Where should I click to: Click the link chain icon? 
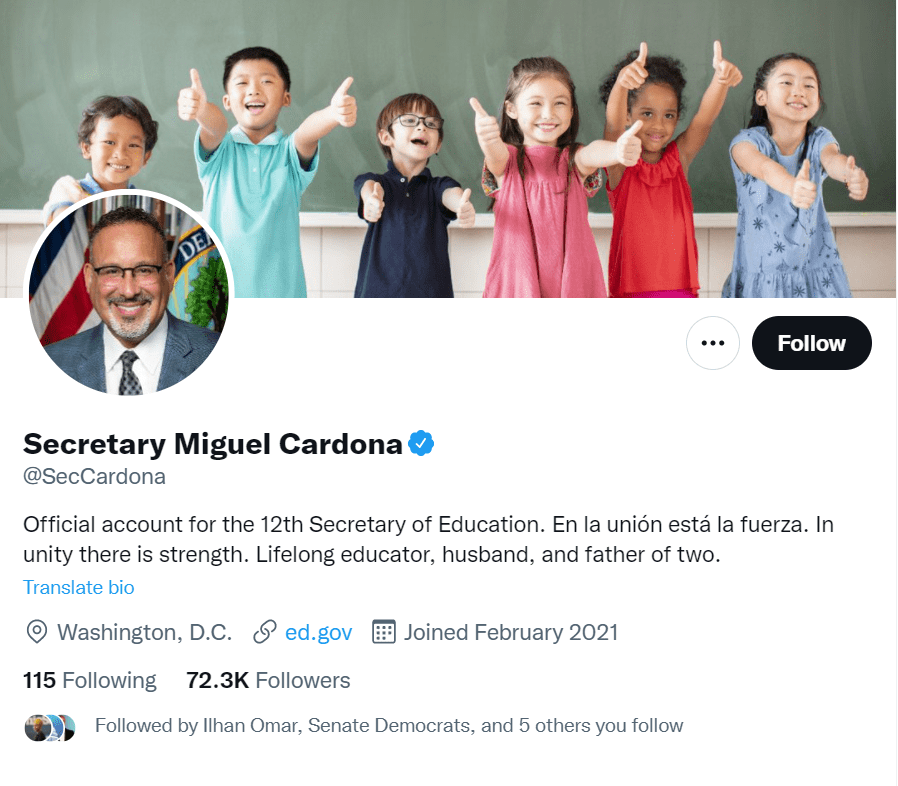coord(265,632)
